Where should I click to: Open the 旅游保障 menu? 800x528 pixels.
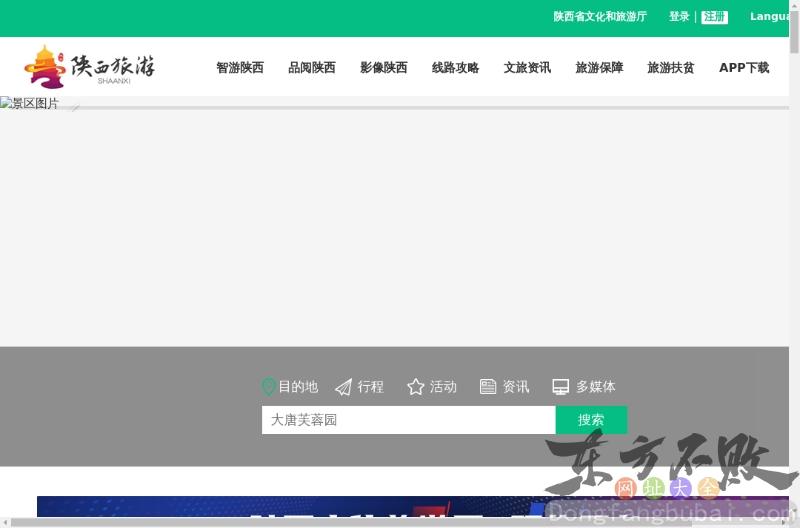(599, 67)
